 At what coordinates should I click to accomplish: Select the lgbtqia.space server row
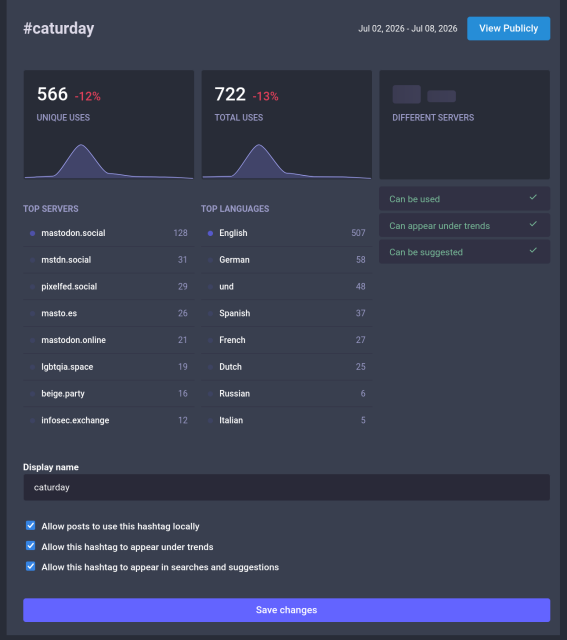pos(109,367)
